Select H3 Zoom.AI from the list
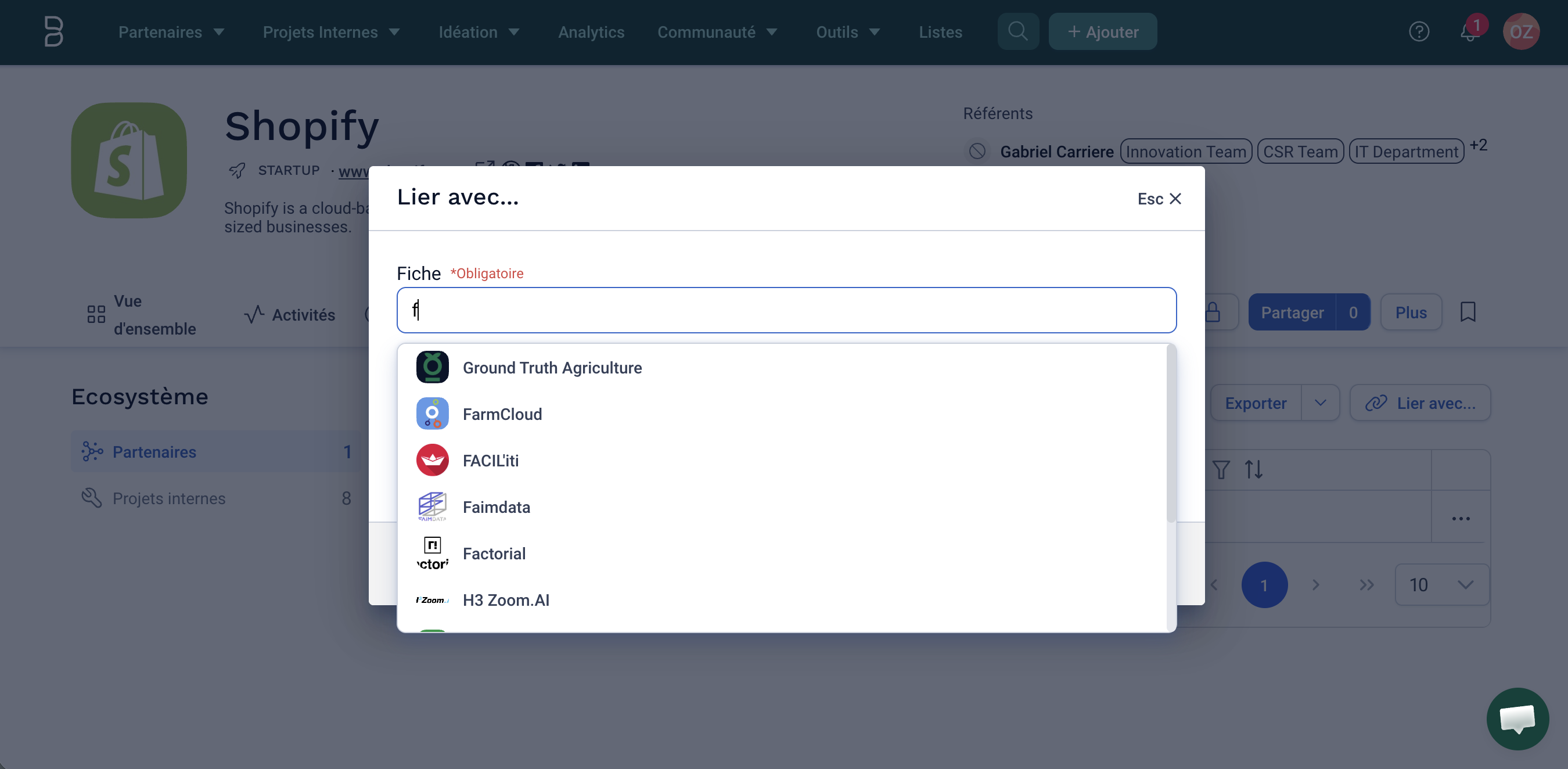The width and height of the screenshot is (1568, 769). (x=782, y=600)
